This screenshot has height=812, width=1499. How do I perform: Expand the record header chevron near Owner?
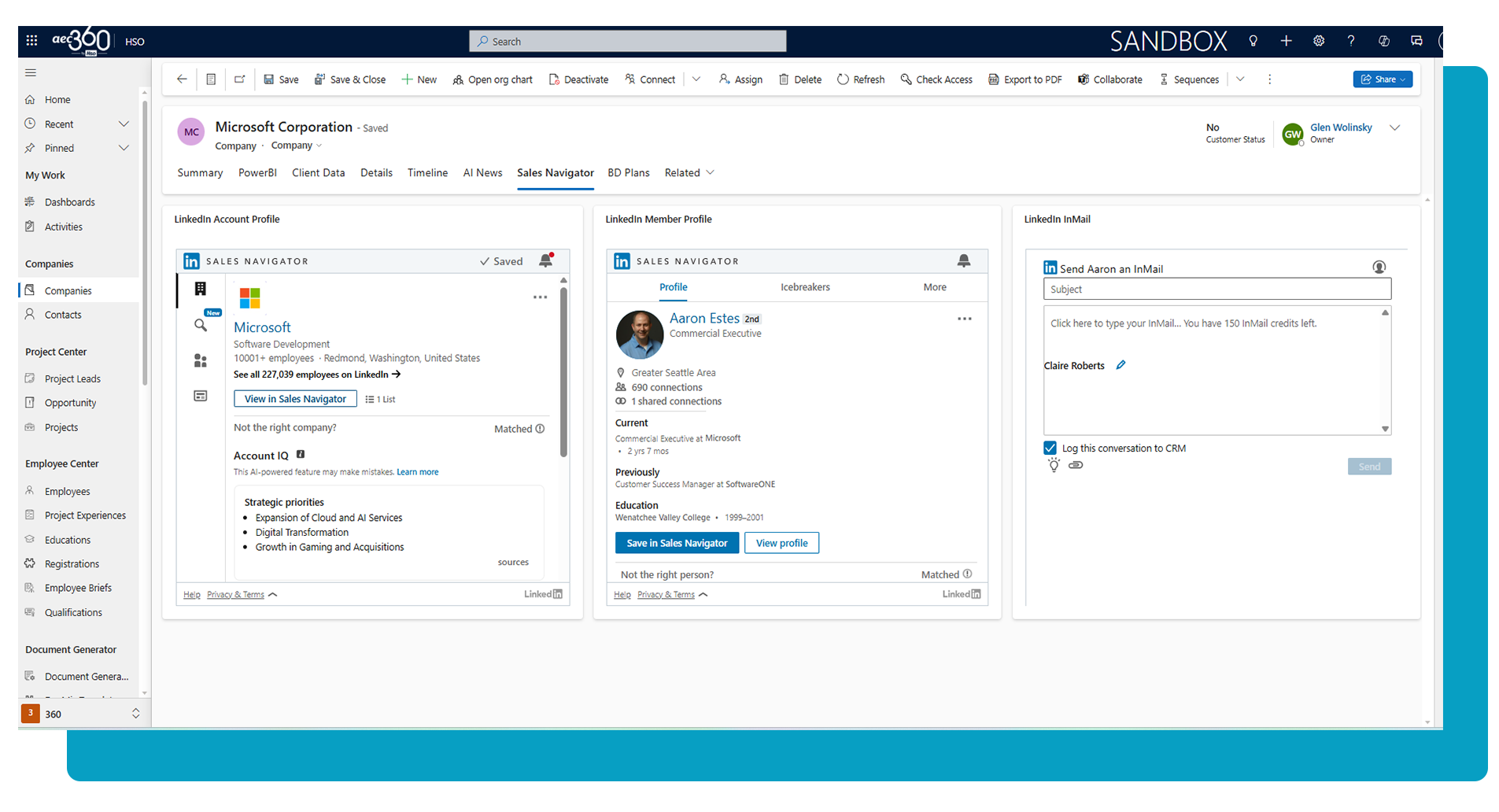tap(1394, 127)
